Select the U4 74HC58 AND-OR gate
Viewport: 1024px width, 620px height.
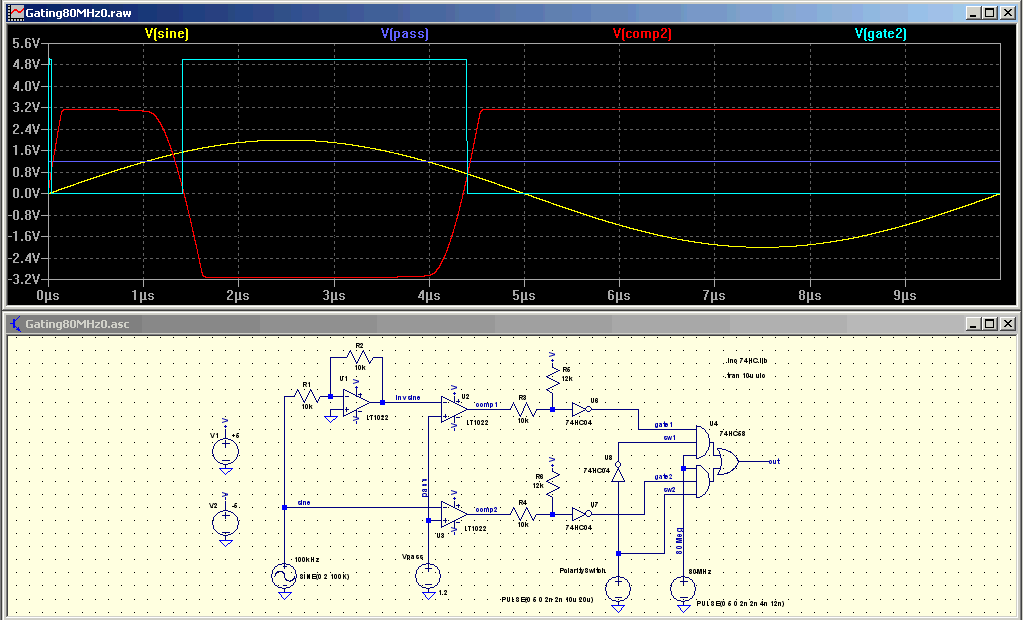click(717, 461)
